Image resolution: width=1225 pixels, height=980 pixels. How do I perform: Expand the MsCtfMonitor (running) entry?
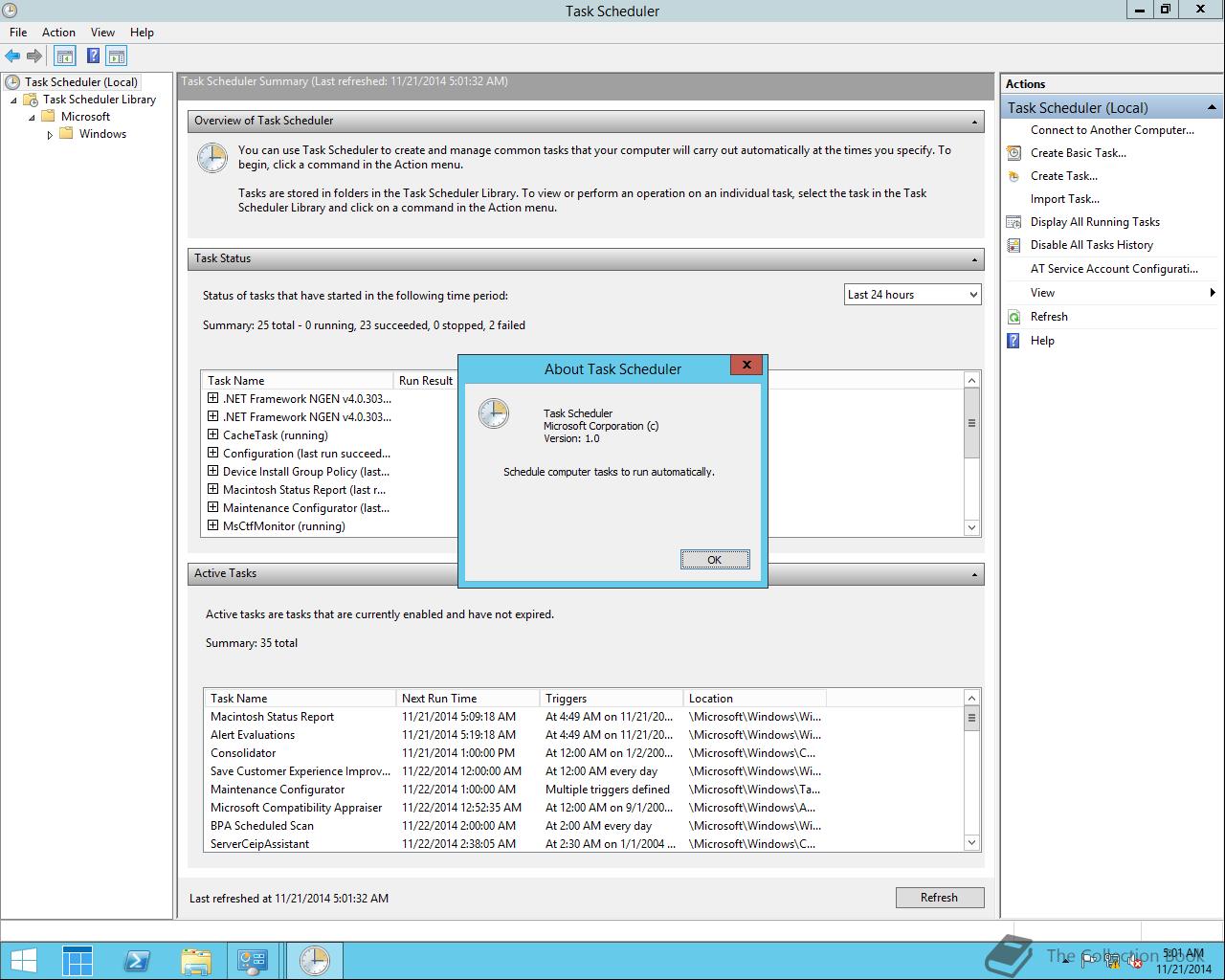pos(212,525)
